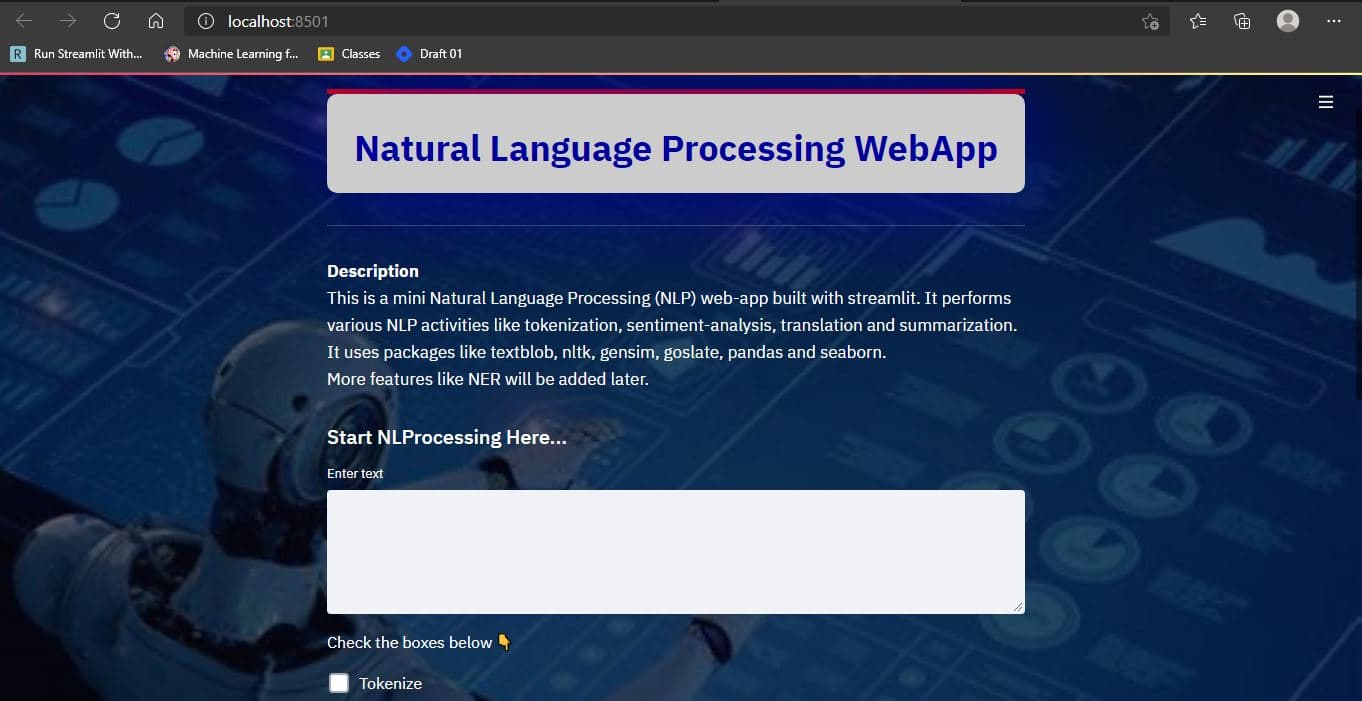The image size is (1362, 701).
Task: Open the Draft 01 bookmark
Action: tap(430, 54)
